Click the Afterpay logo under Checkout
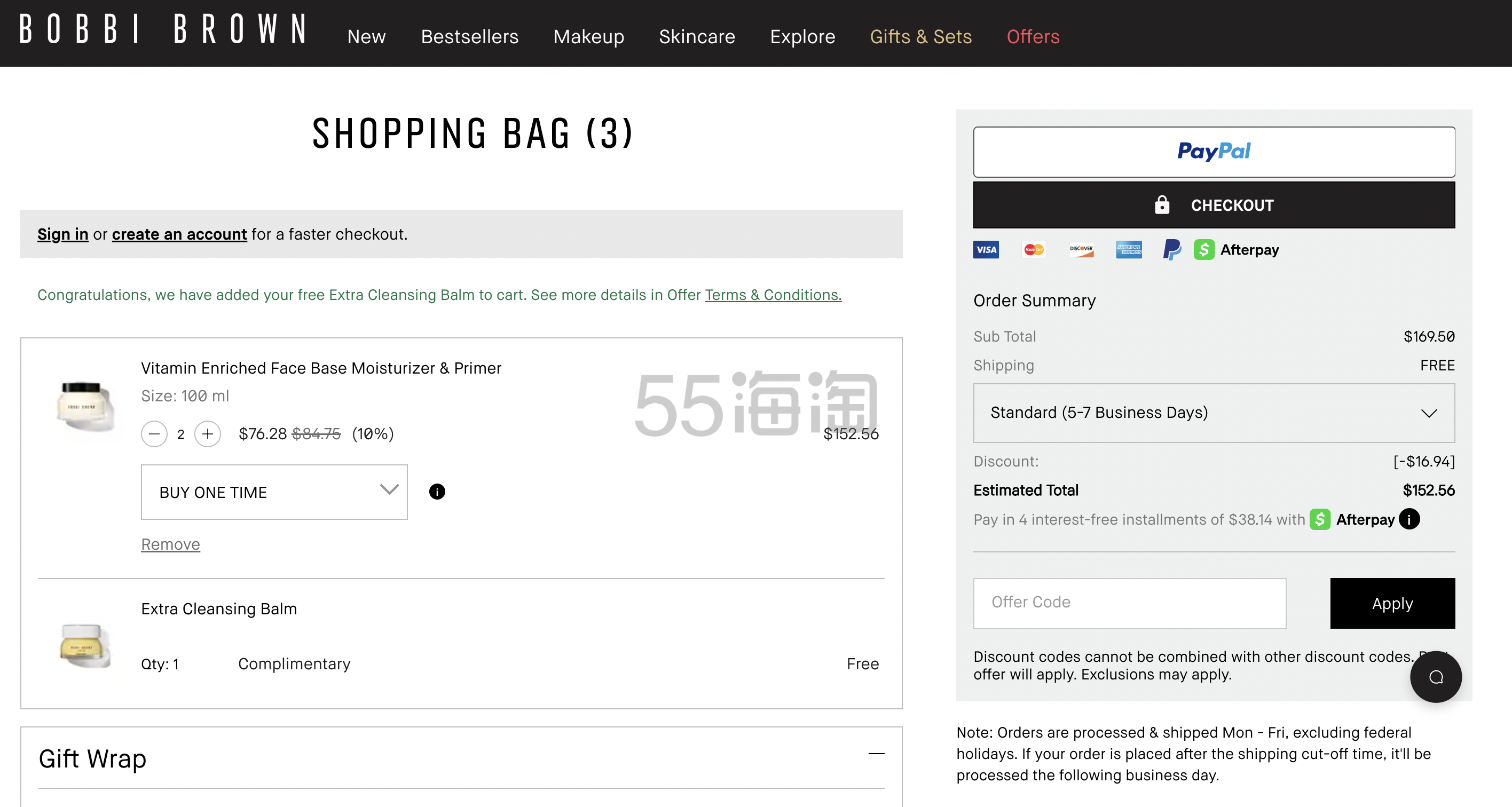This screenshot has width=1512, height=807. pyautogui.click(x=1236, y=250)
